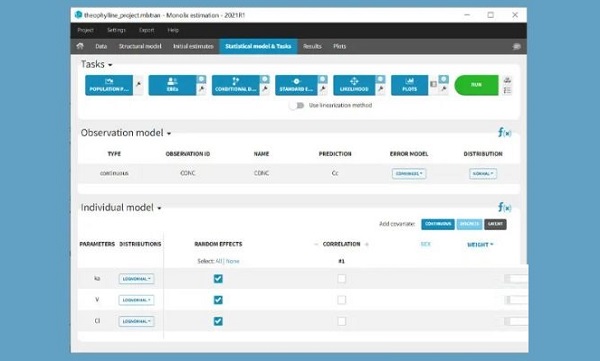Open the Help menu
This screenshot has width=600, height=361.
pyautogui.click(x=173, y=30)
